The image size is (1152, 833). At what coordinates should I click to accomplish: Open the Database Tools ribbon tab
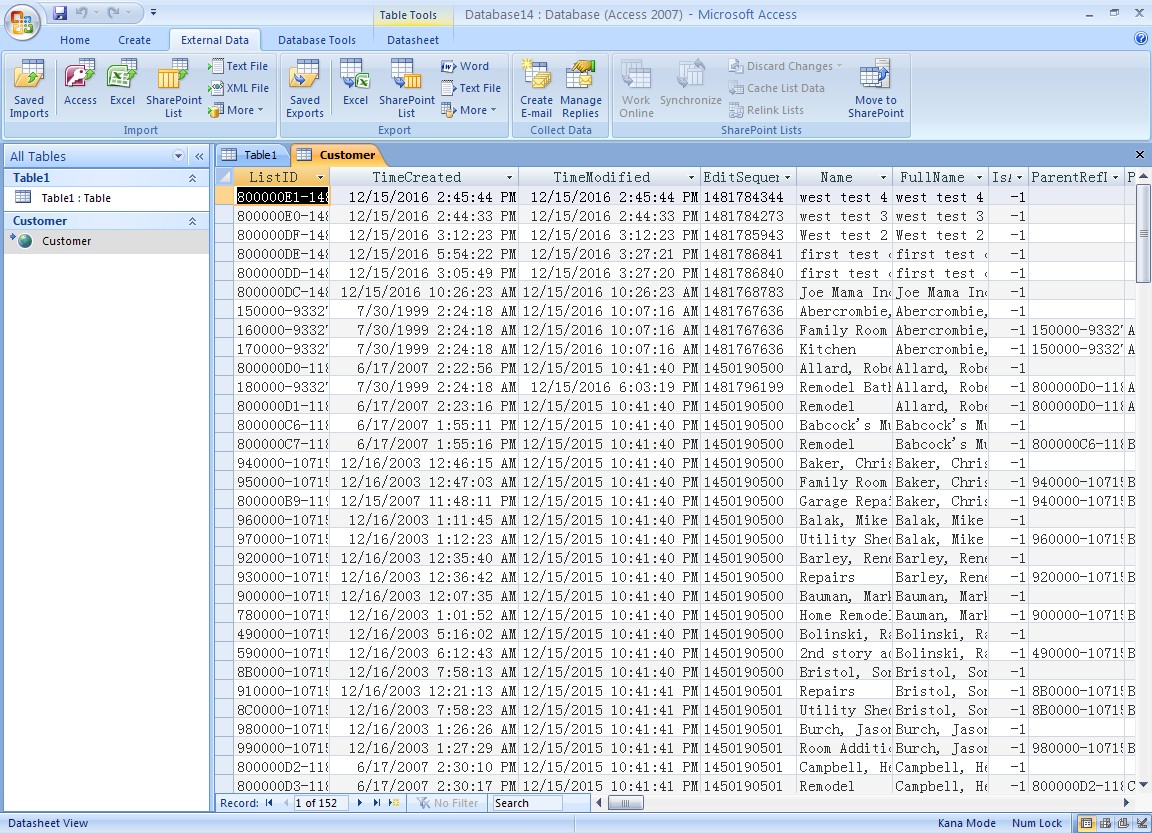pos(317,40)
